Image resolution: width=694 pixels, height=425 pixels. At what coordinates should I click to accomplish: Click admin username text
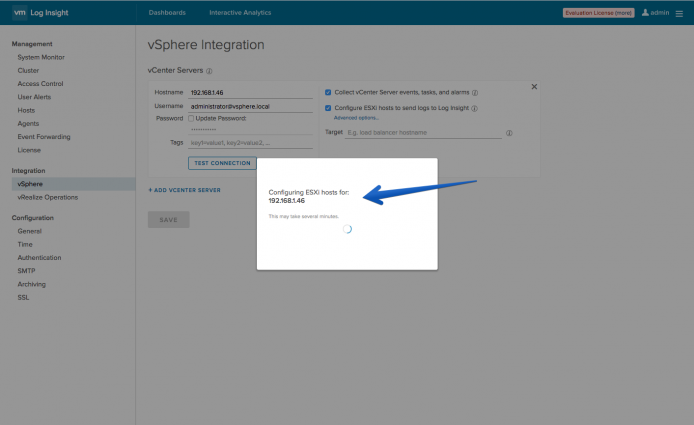point(659,12)
